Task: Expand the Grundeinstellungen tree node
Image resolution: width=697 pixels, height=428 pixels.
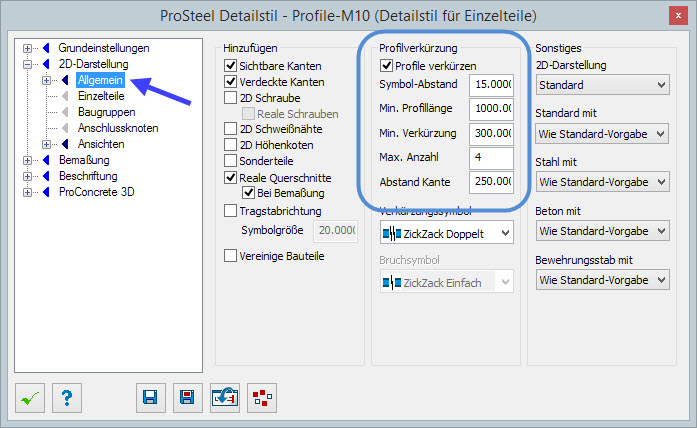Action: (x=28, y=48)
